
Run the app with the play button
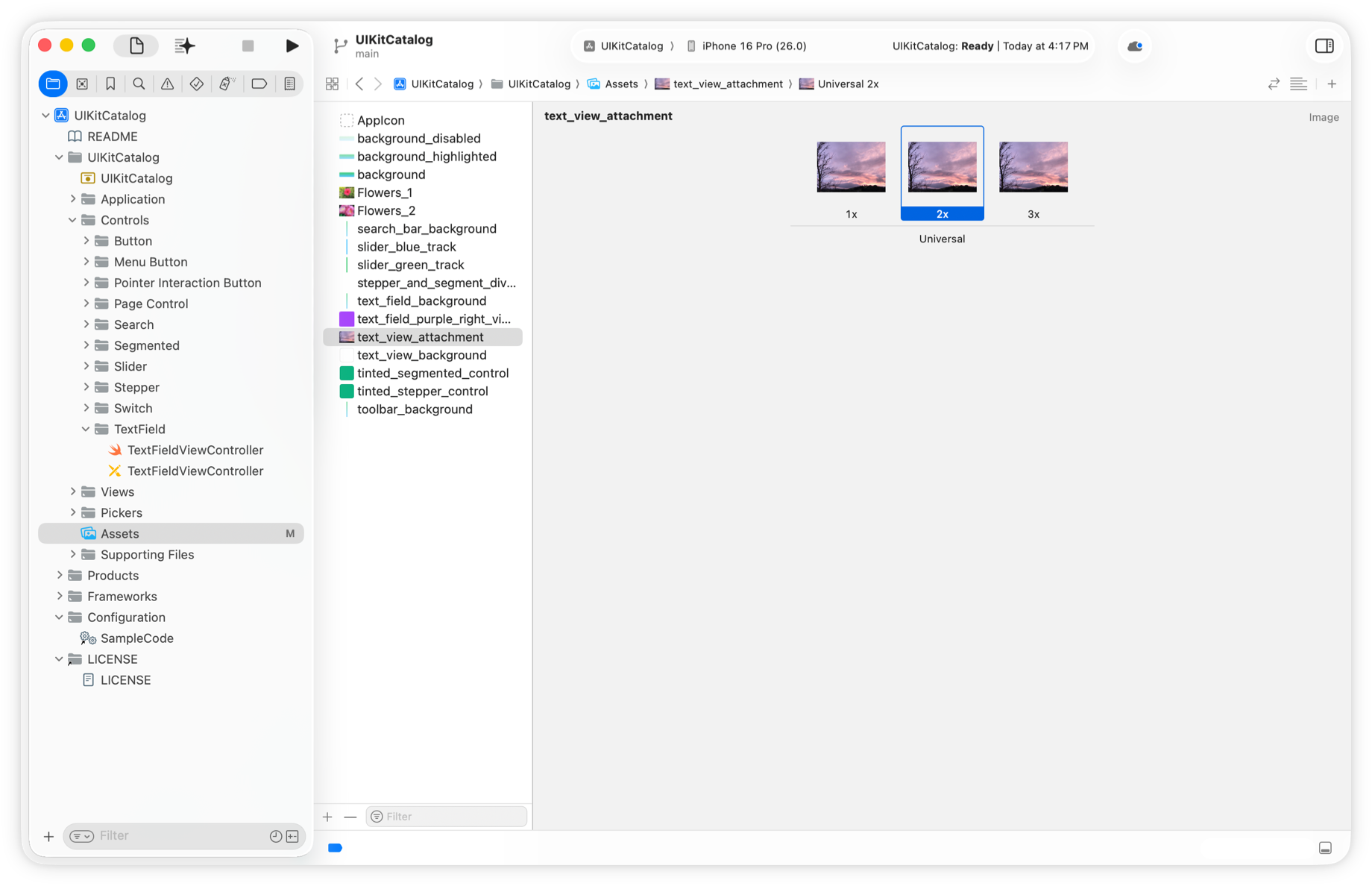292,45
